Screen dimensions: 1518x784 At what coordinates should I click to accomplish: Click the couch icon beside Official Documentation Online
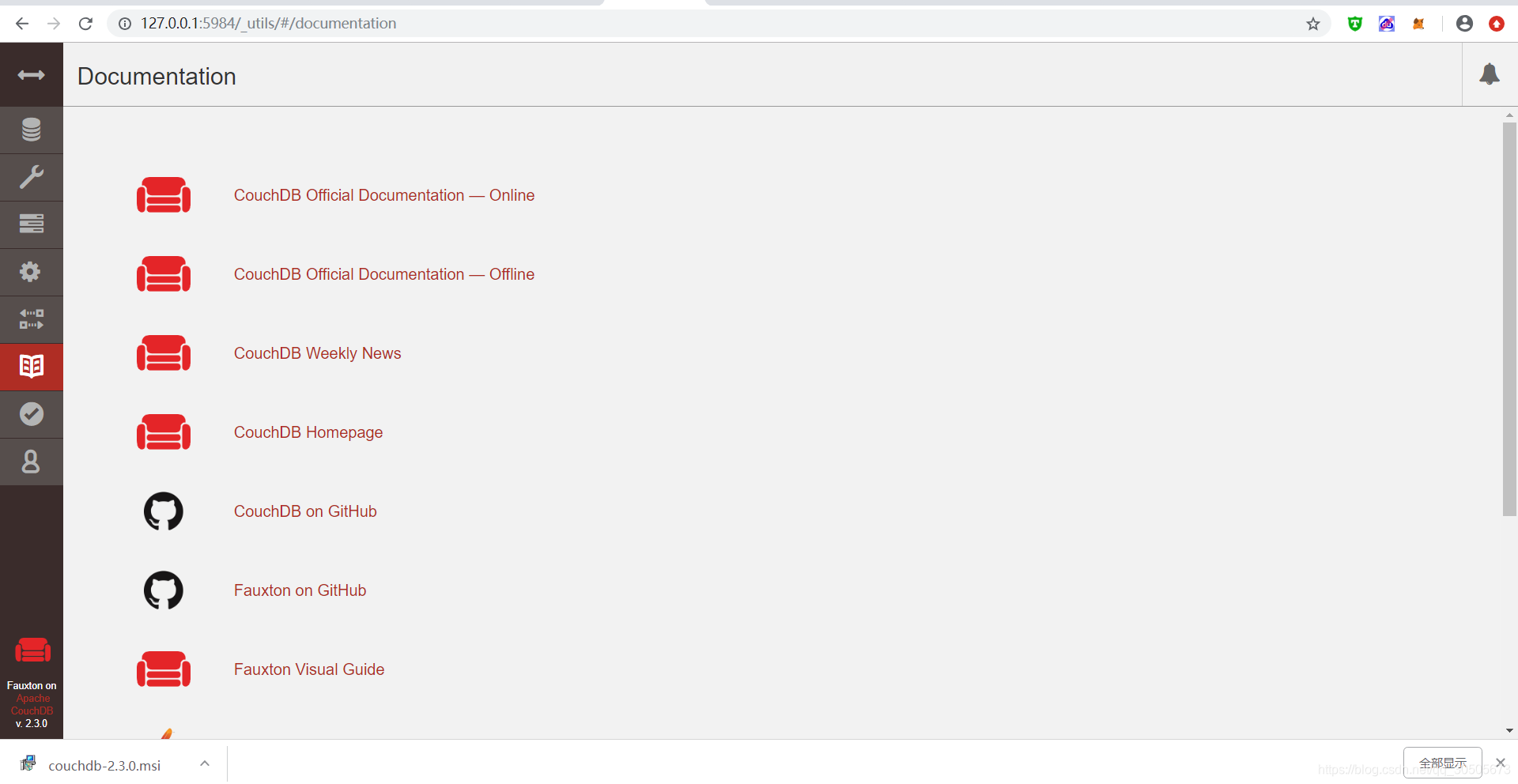click(x=164, y=195)
